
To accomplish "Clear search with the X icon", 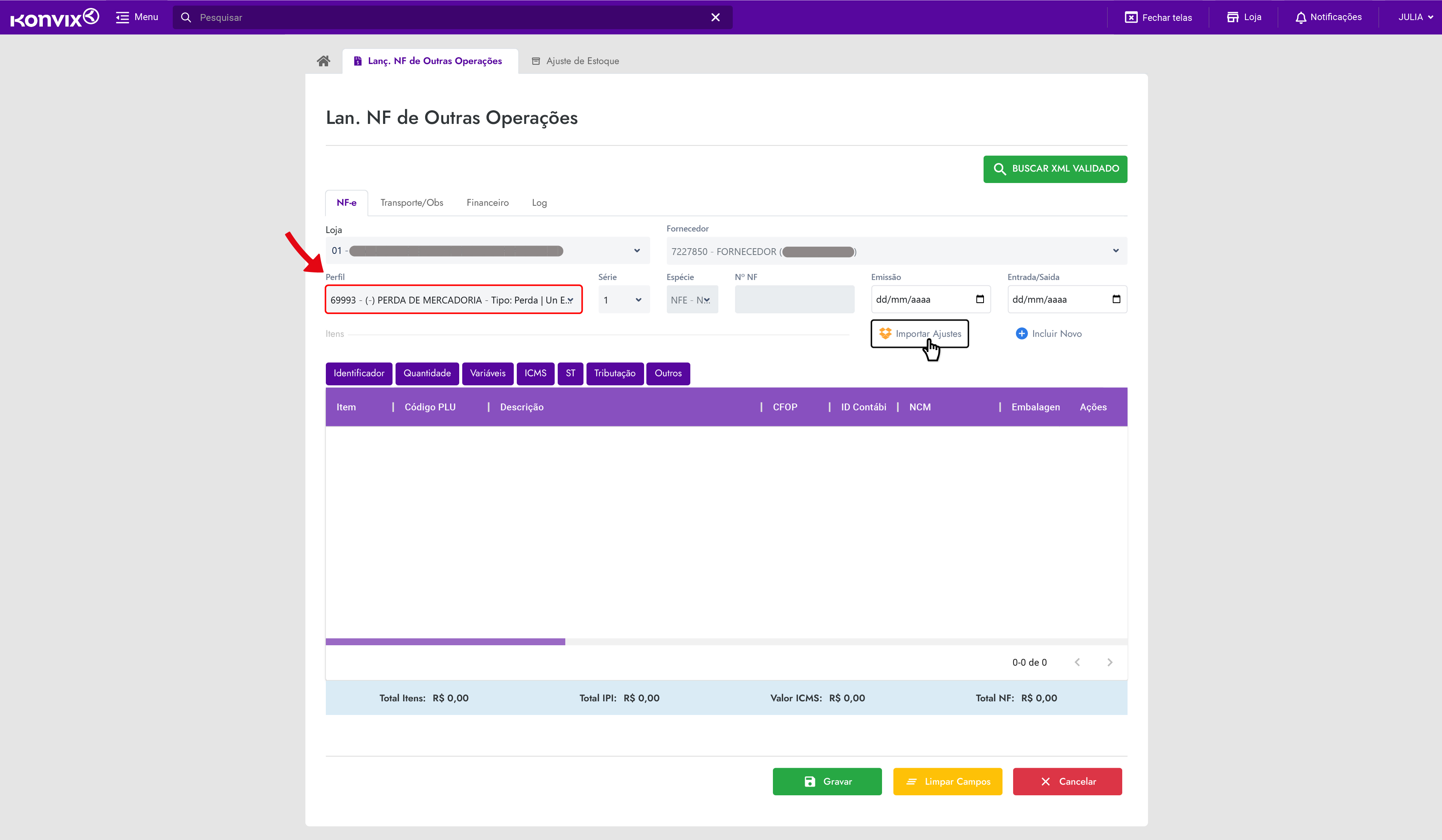I will pyautogui.click(x=715, y=17).
